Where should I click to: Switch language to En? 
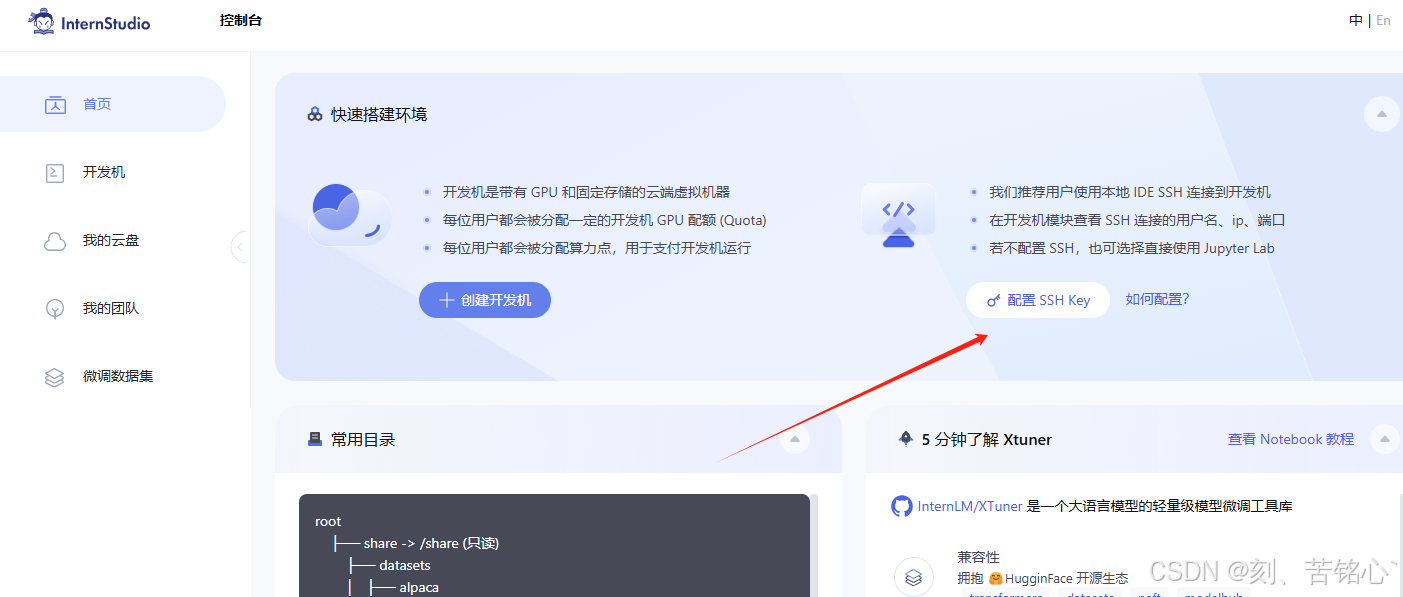1383,20
